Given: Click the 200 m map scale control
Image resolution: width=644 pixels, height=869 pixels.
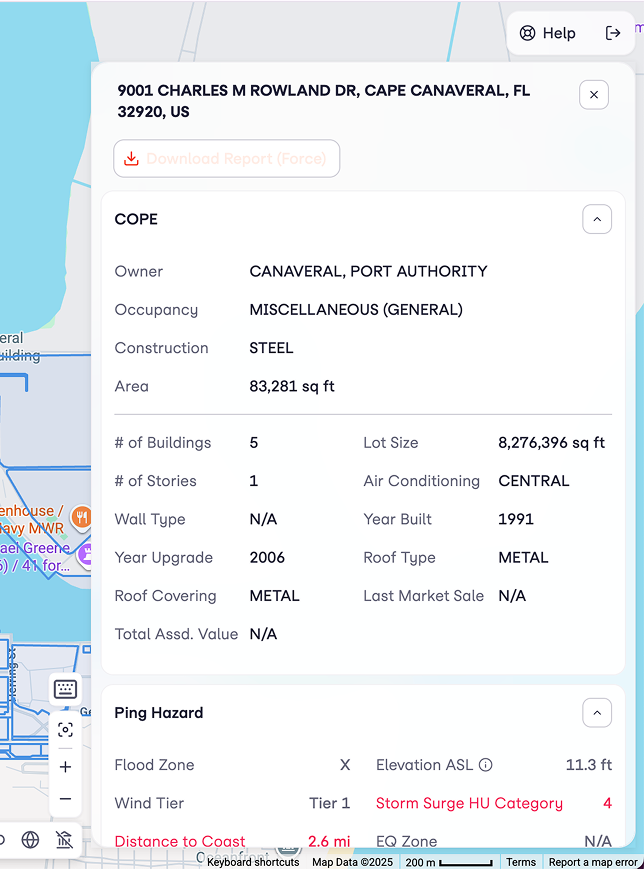Looking at the screenshot, I should (x=448, y=862).
